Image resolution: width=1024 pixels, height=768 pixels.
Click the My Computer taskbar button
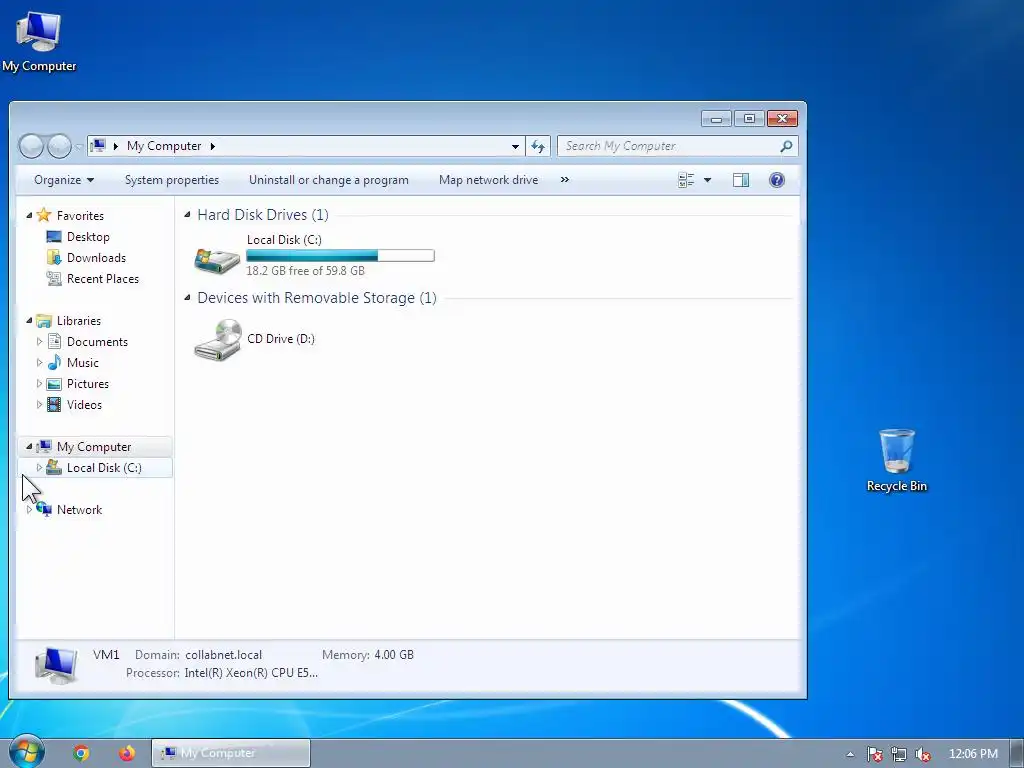(x=231, y=753)
